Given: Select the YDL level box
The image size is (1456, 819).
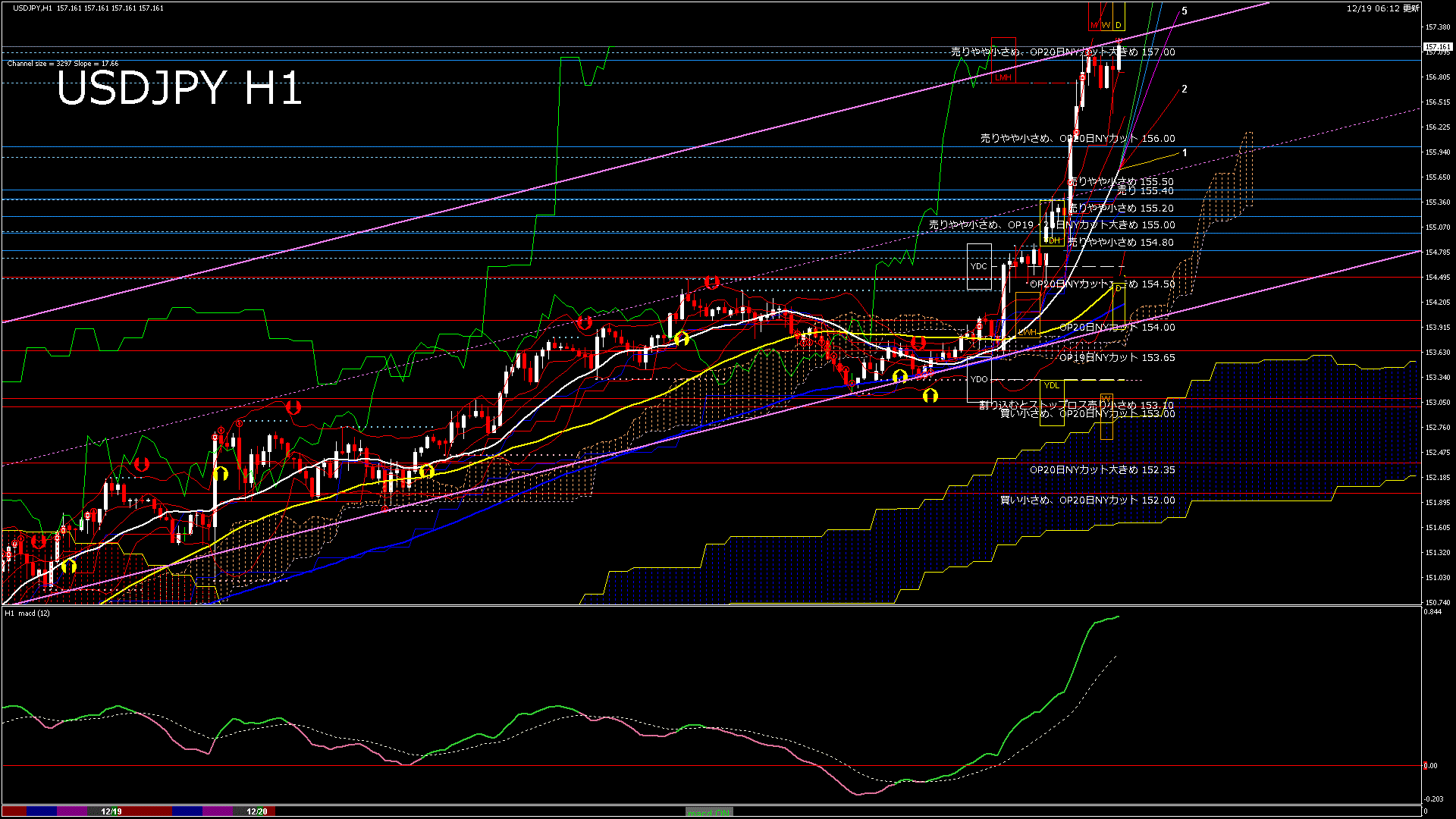Looking at the screenshot, I should click(x=1052, y=403).
